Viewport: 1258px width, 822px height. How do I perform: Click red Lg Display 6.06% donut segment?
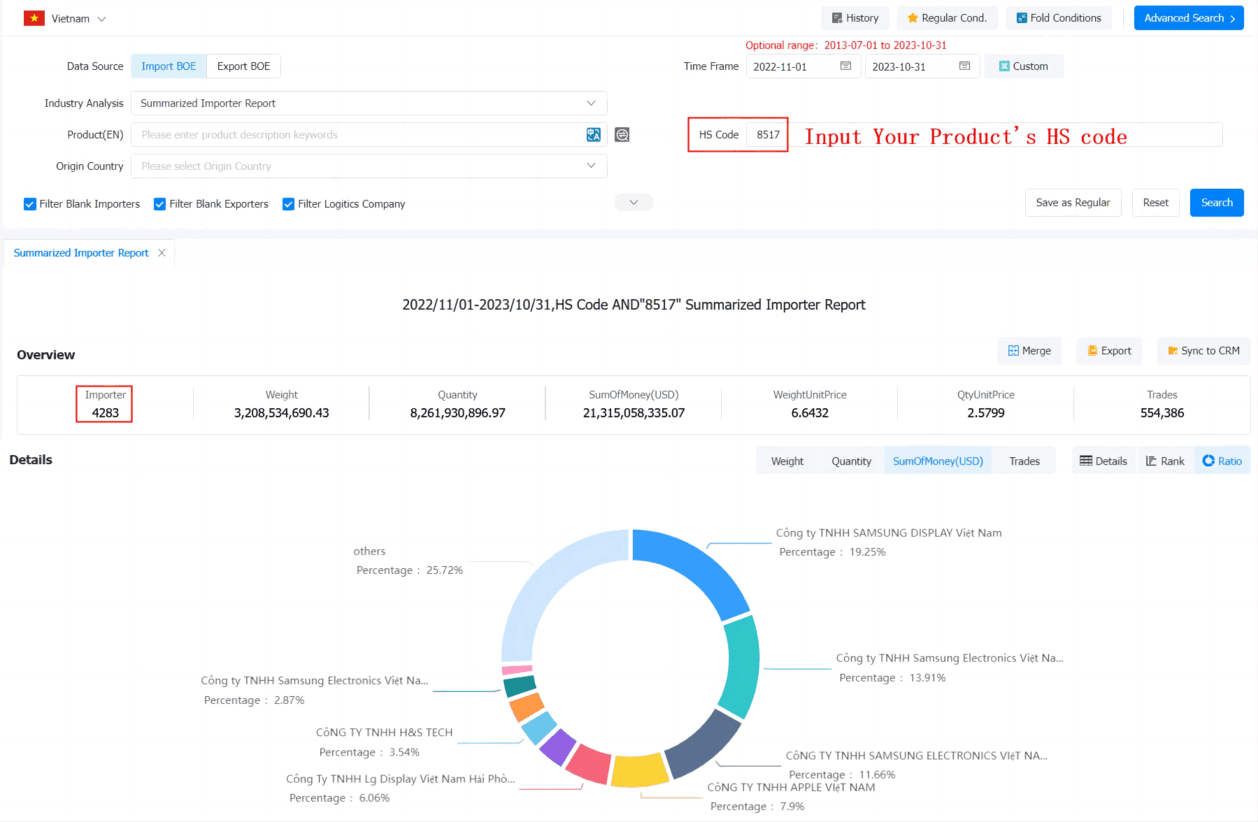588,764
